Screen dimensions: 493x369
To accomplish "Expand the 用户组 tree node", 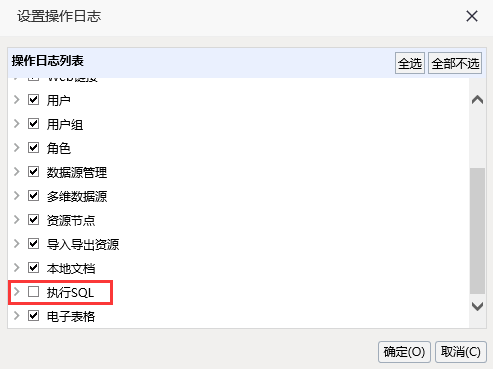I will click(x=16, y=124).
